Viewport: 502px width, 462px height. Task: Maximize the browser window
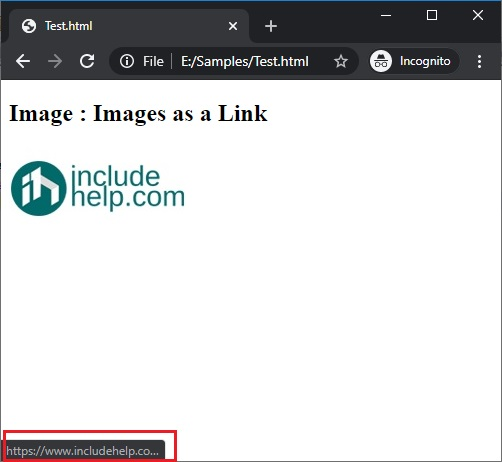point(432,15)
